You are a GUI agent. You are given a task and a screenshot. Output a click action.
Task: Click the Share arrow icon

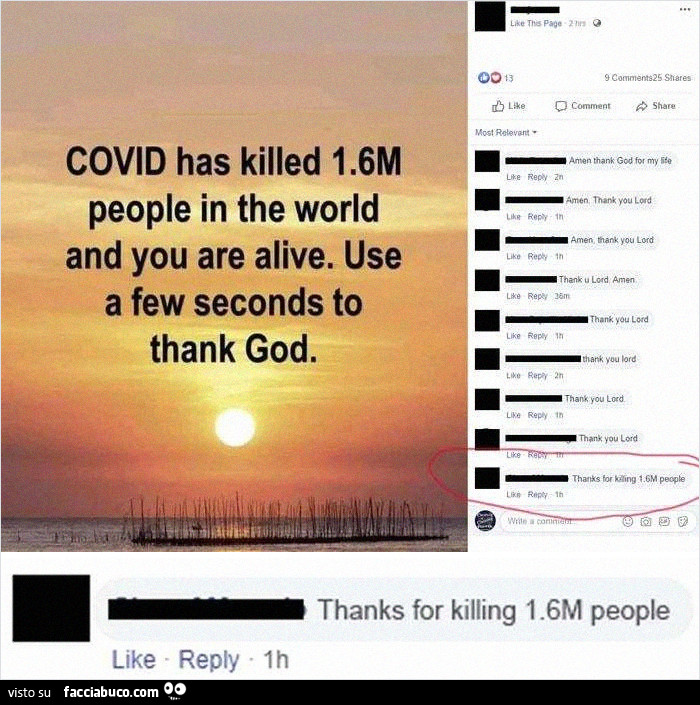[x=641, y=106]
